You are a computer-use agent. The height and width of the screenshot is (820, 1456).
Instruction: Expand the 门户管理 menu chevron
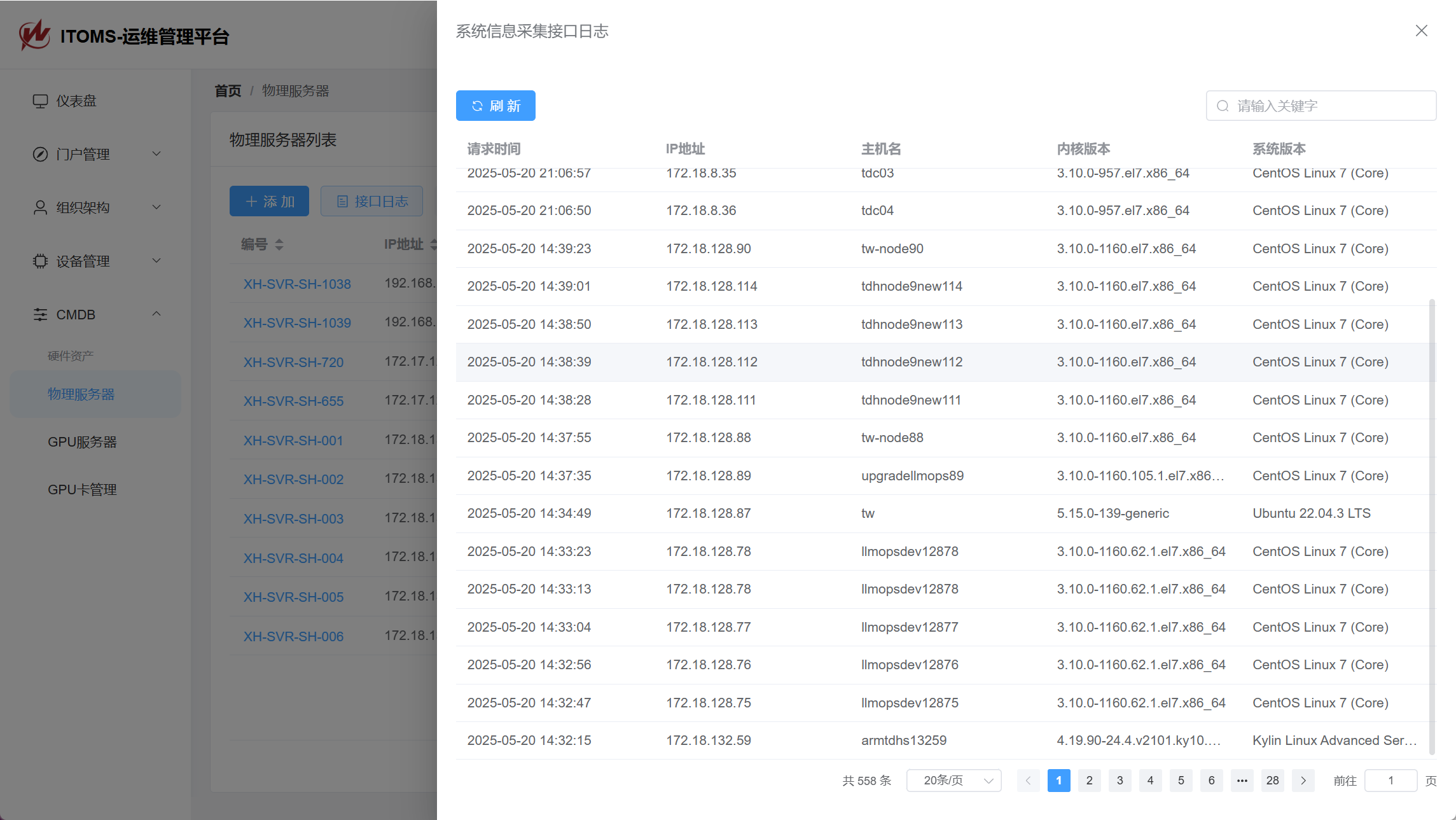click(x=156, y=154)
